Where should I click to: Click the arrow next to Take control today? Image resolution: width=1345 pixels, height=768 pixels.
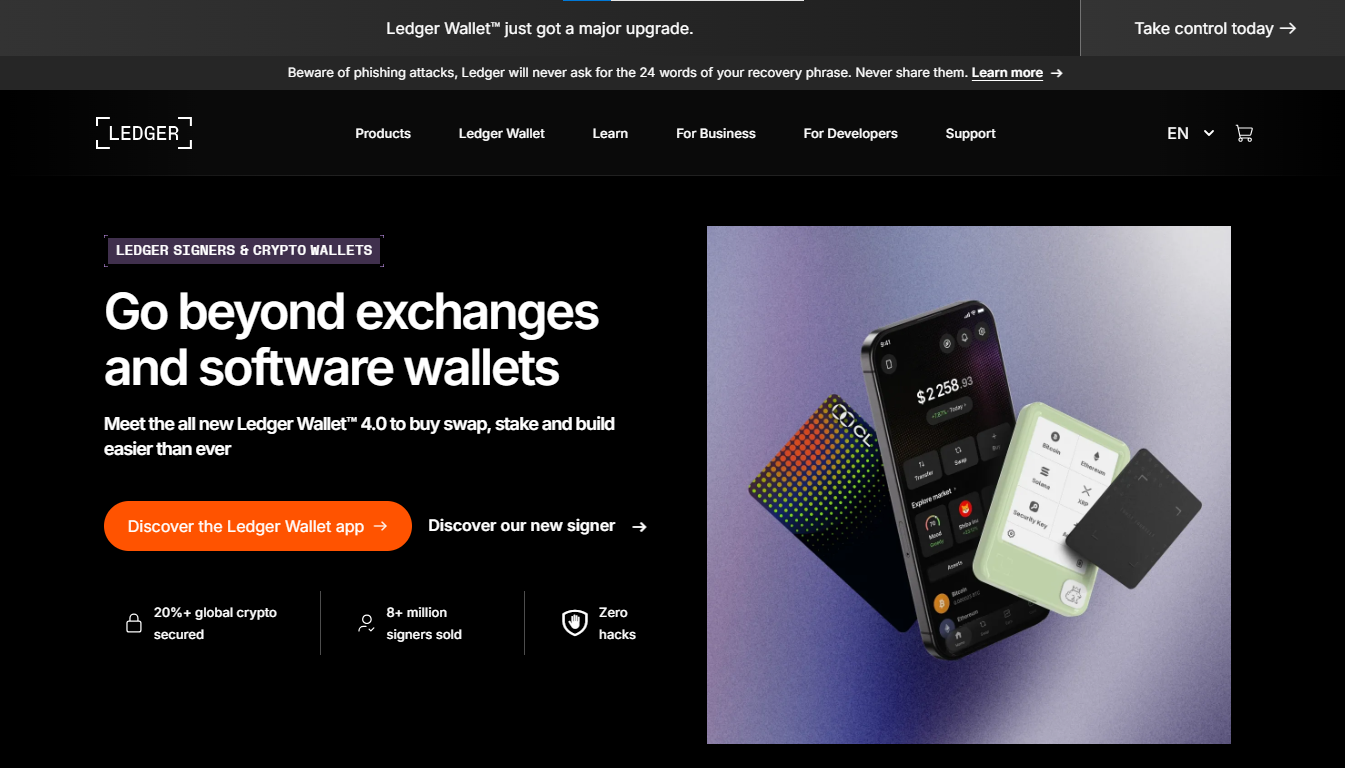[x=1288, y=28]
